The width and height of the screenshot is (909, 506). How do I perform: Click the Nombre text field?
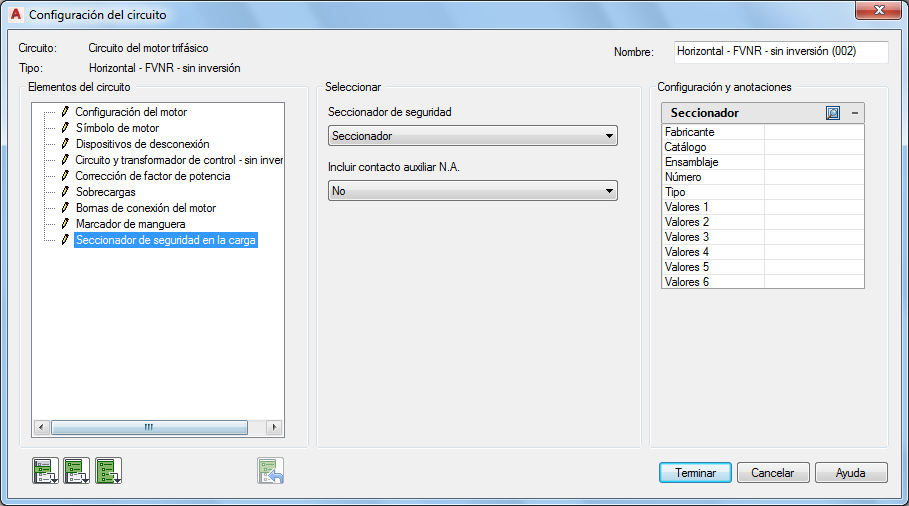coord(779,51)
